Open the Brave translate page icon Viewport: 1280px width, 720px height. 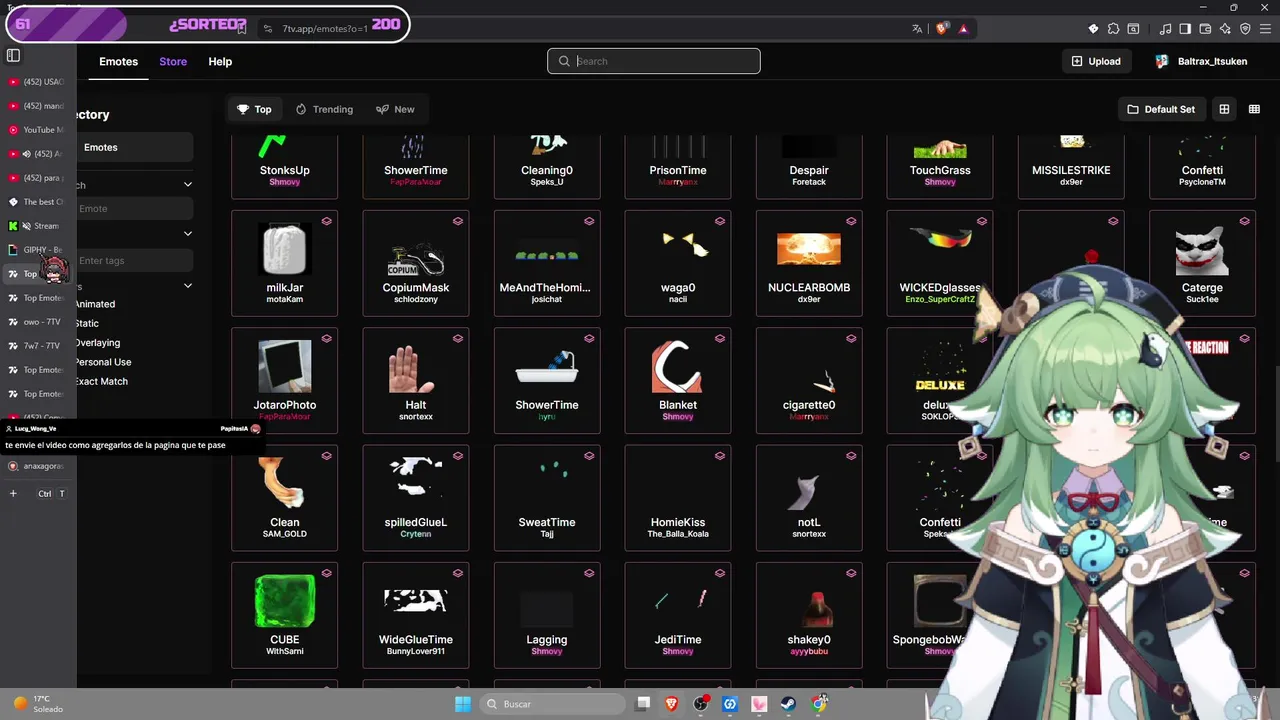point(917,29)
